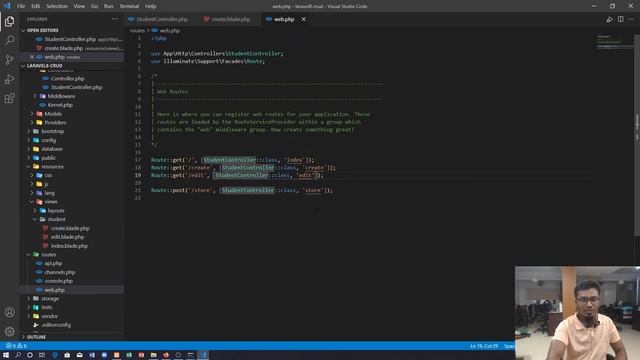Switch to the StudentController.php tab

[162, 19]
